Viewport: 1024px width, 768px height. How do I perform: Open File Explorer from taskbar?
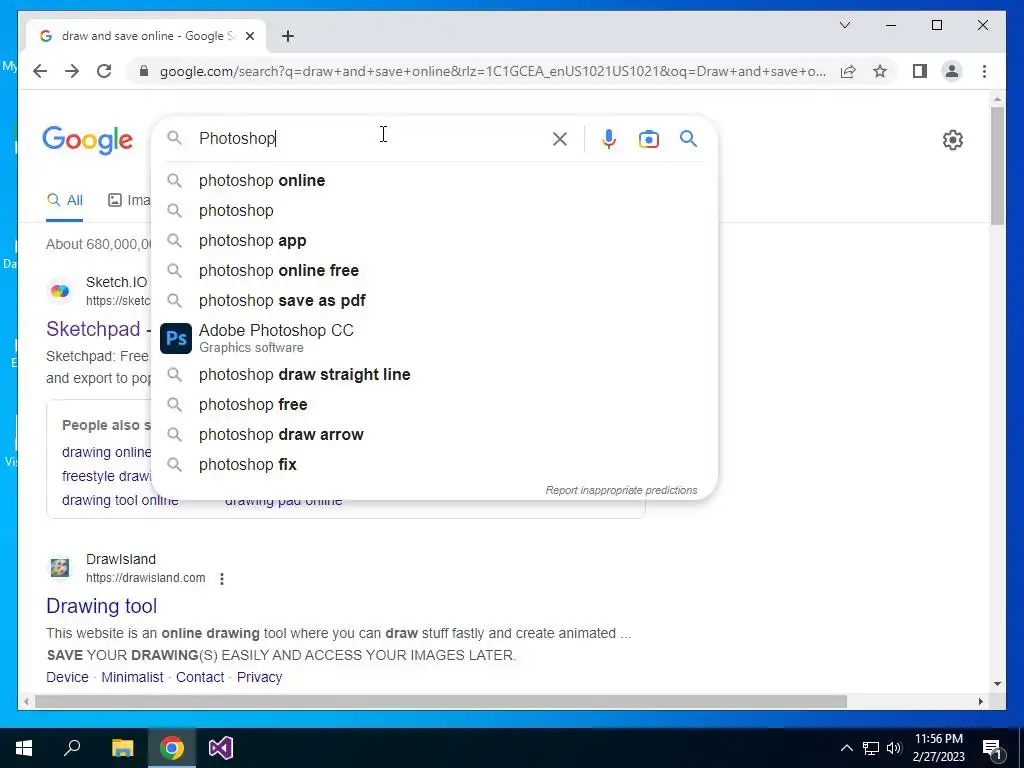[x=122, y=748]
